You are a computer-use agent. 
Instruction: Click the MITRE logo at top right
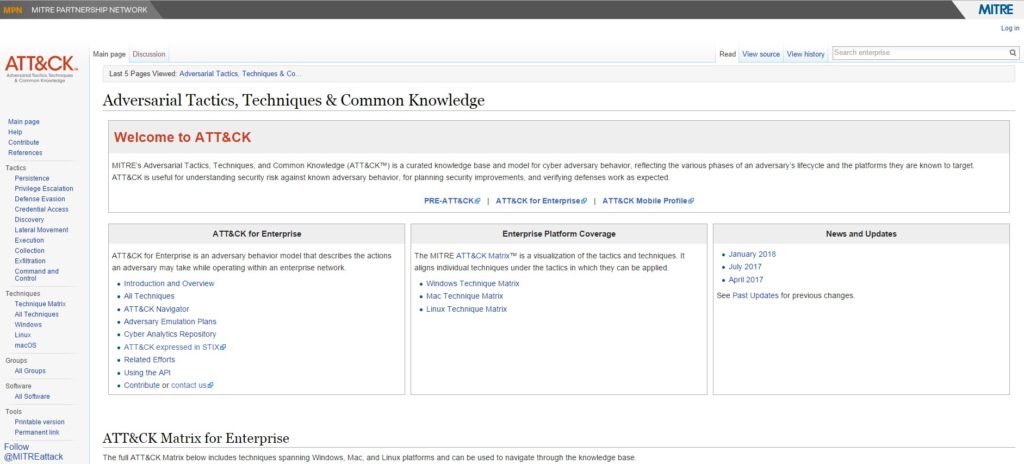996,9
